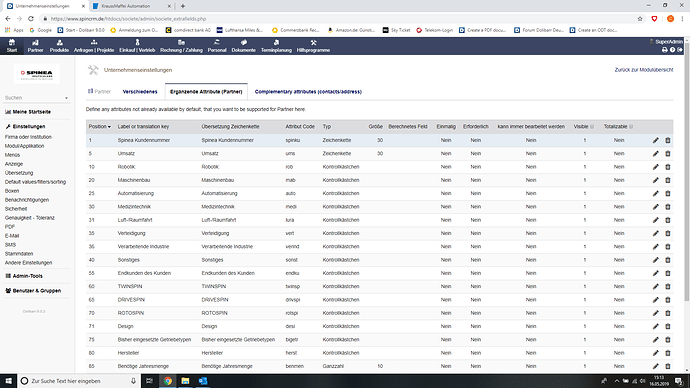Edit the Robotik attribute

[x=656, y=167]
